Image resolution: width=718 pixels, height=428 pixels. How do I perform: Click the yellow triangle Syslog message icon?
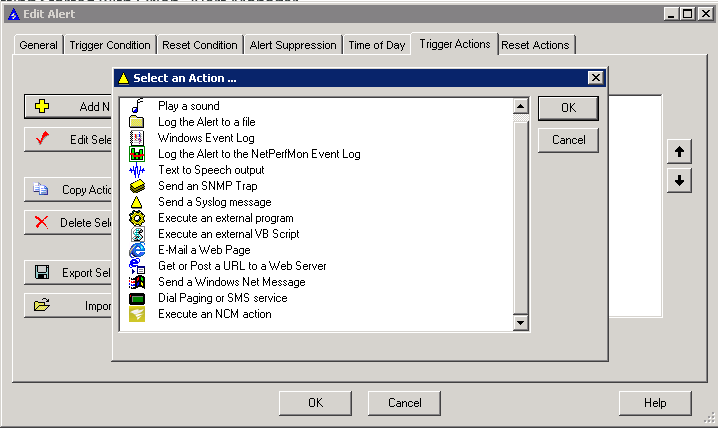(x=136, y=202)
